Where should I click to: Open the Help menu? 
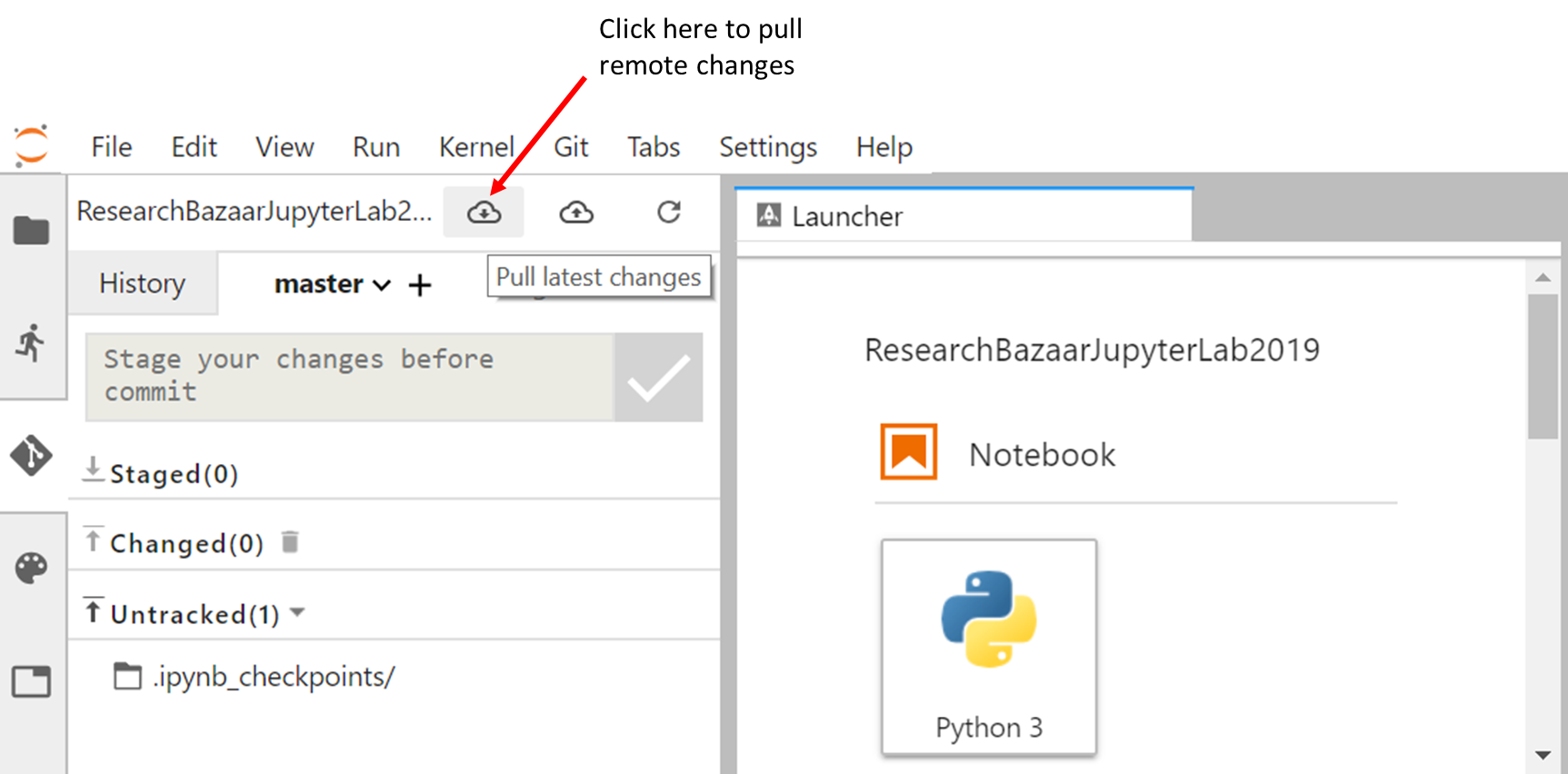tap(884, 147)
